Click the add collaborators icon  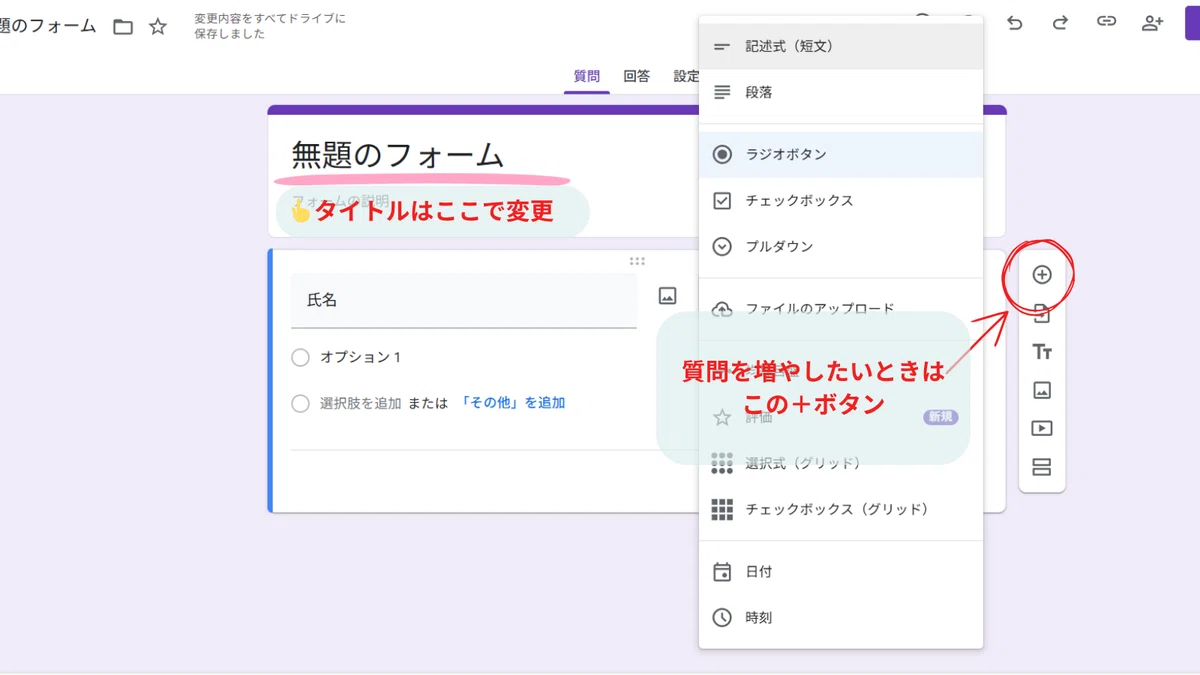pyautogui.click(x=1153, y=23)
